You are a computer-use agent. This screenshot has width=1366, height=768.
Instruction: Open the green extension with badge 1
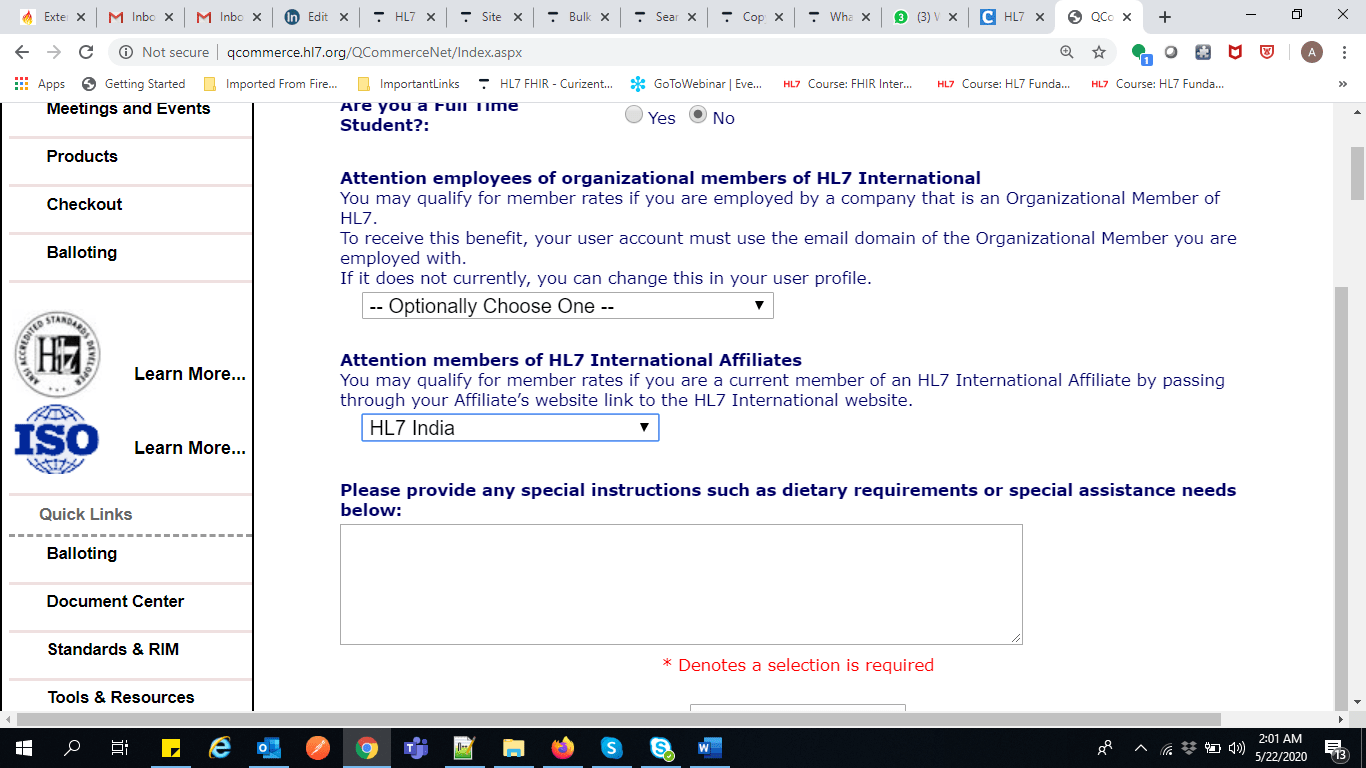click(1141, 53)
